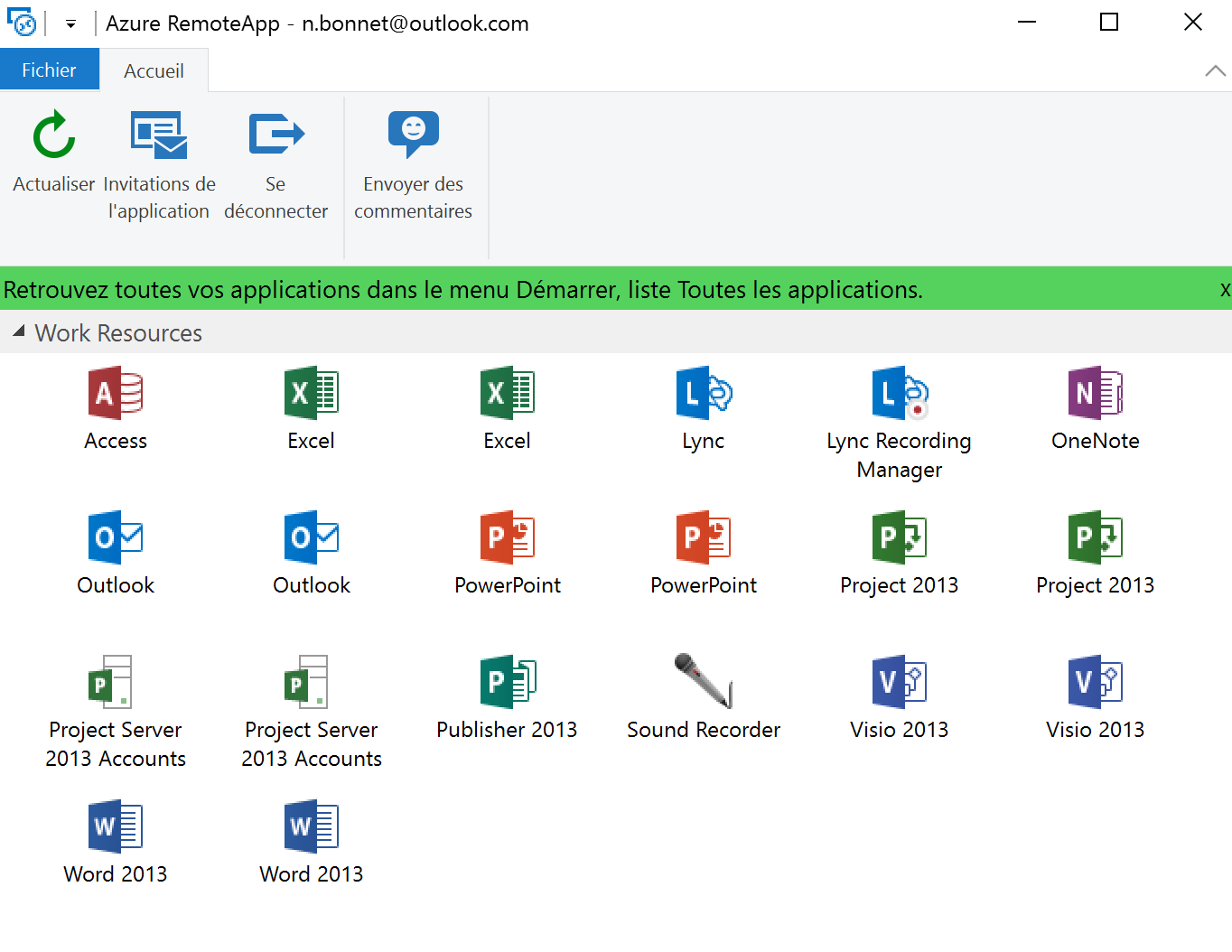Click Envoyer des commentaires
Screen dimensions: 1232x952
413,135
